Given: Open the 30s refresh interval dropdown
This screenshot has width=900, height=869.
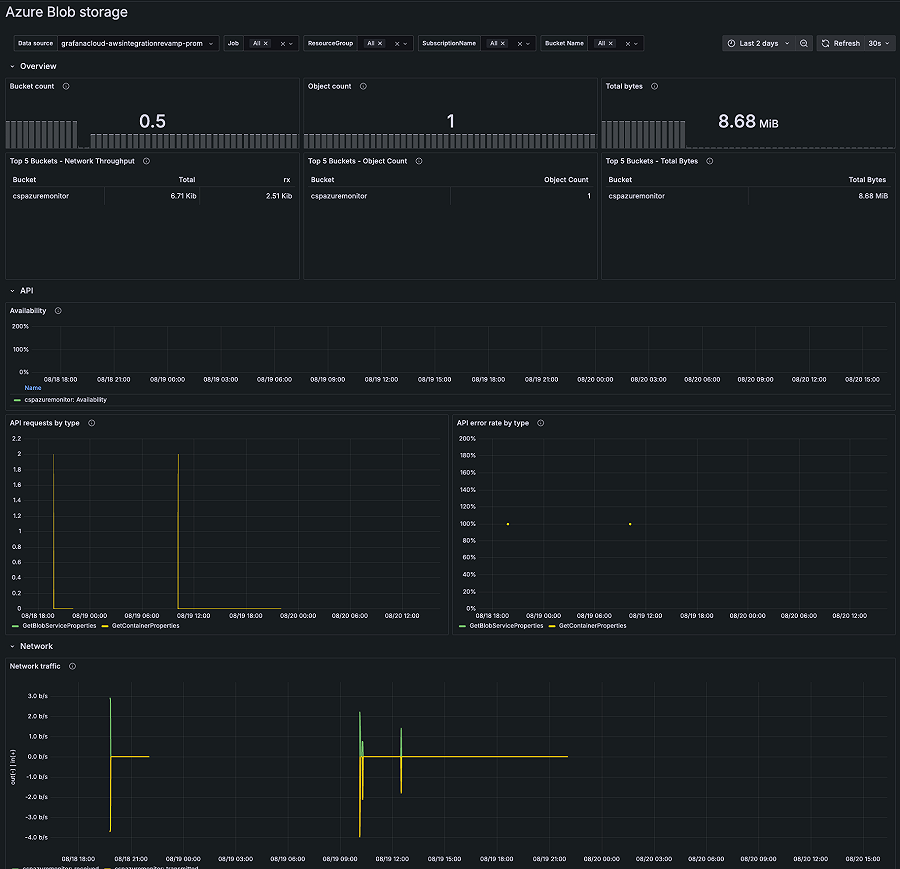Looking at the screenshot, I should click(880, 43).
